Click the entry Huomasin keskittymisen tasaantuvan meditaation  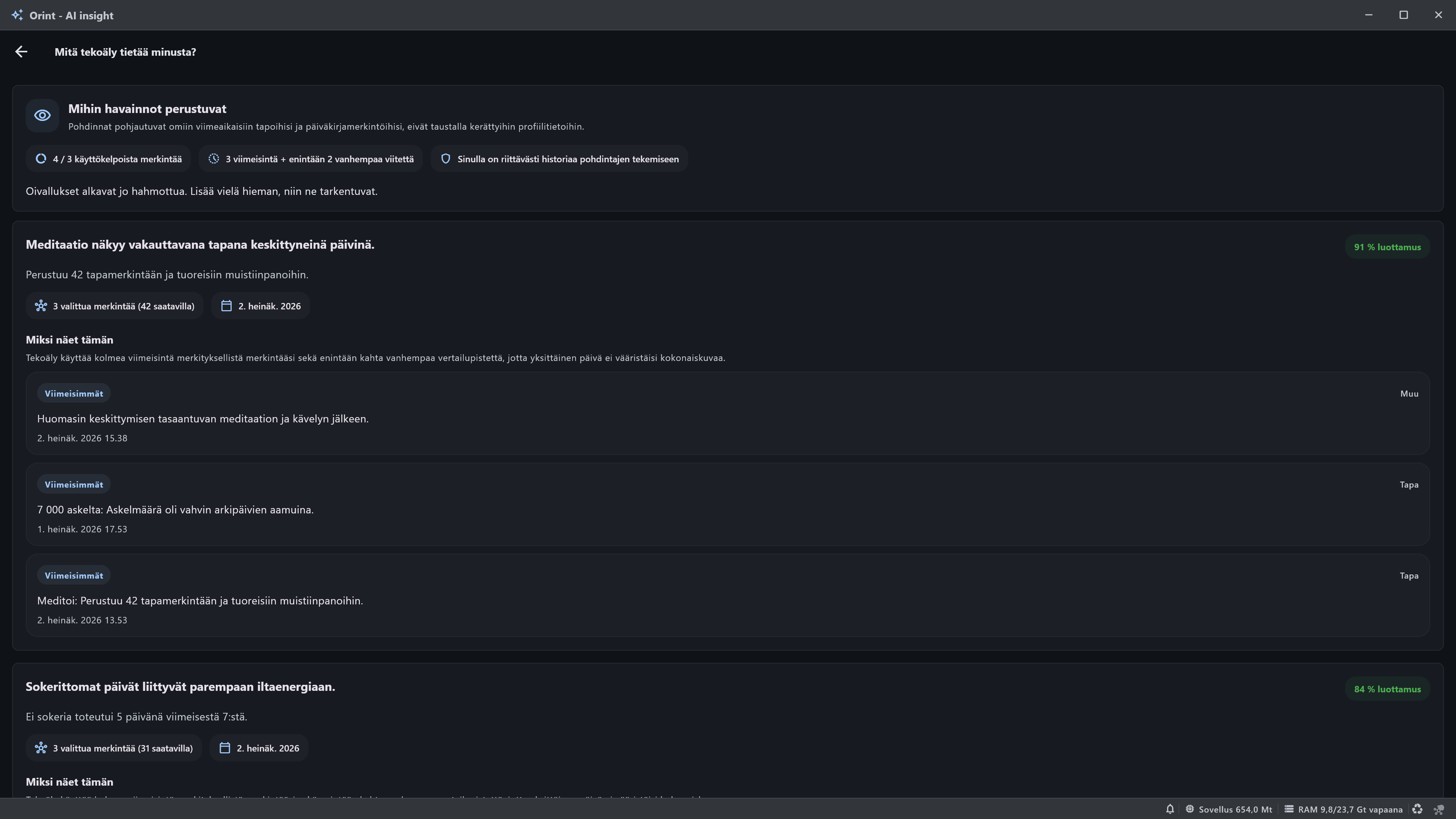click(203, 419)
